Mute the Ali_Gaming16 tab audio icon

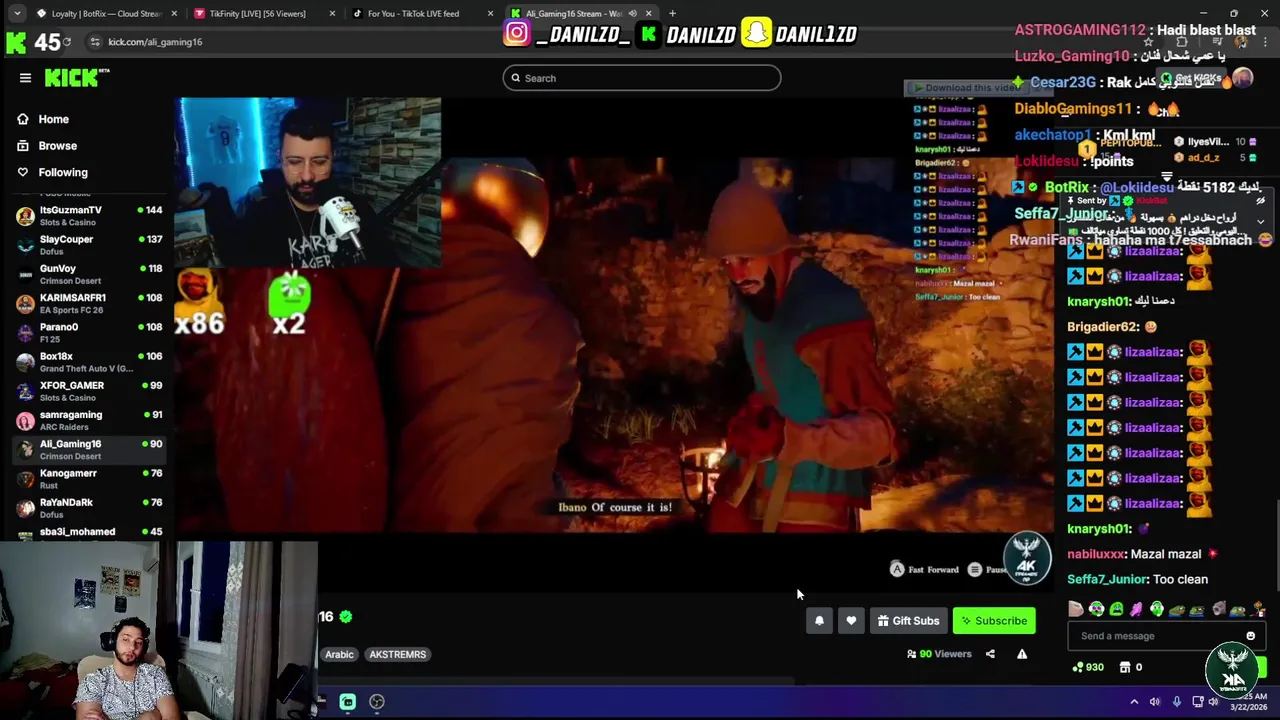pyautogui.click(x=632, y=14)
